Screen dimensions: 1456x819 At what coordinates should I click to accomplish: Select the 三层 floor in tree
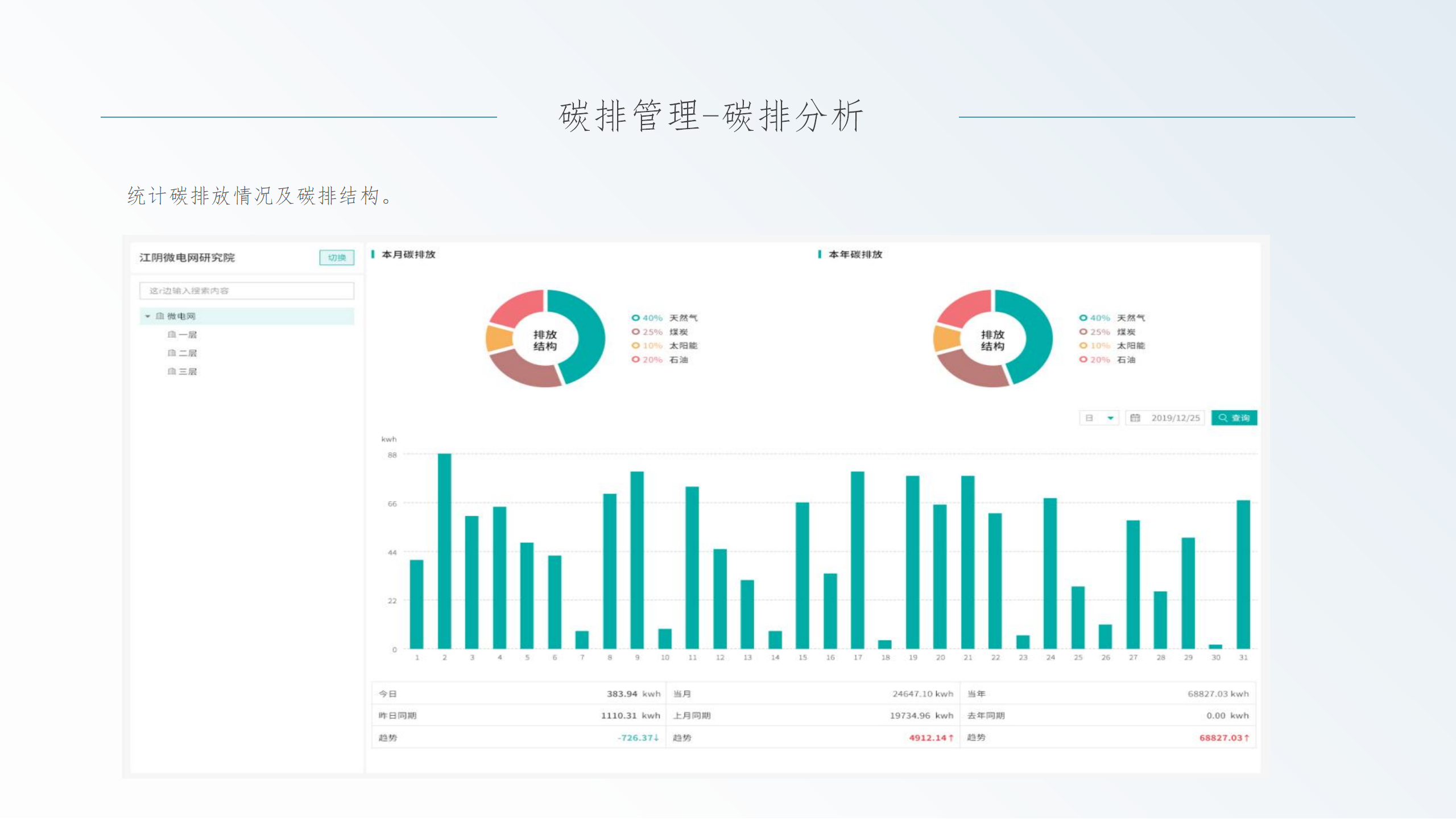tap(188, 371)
